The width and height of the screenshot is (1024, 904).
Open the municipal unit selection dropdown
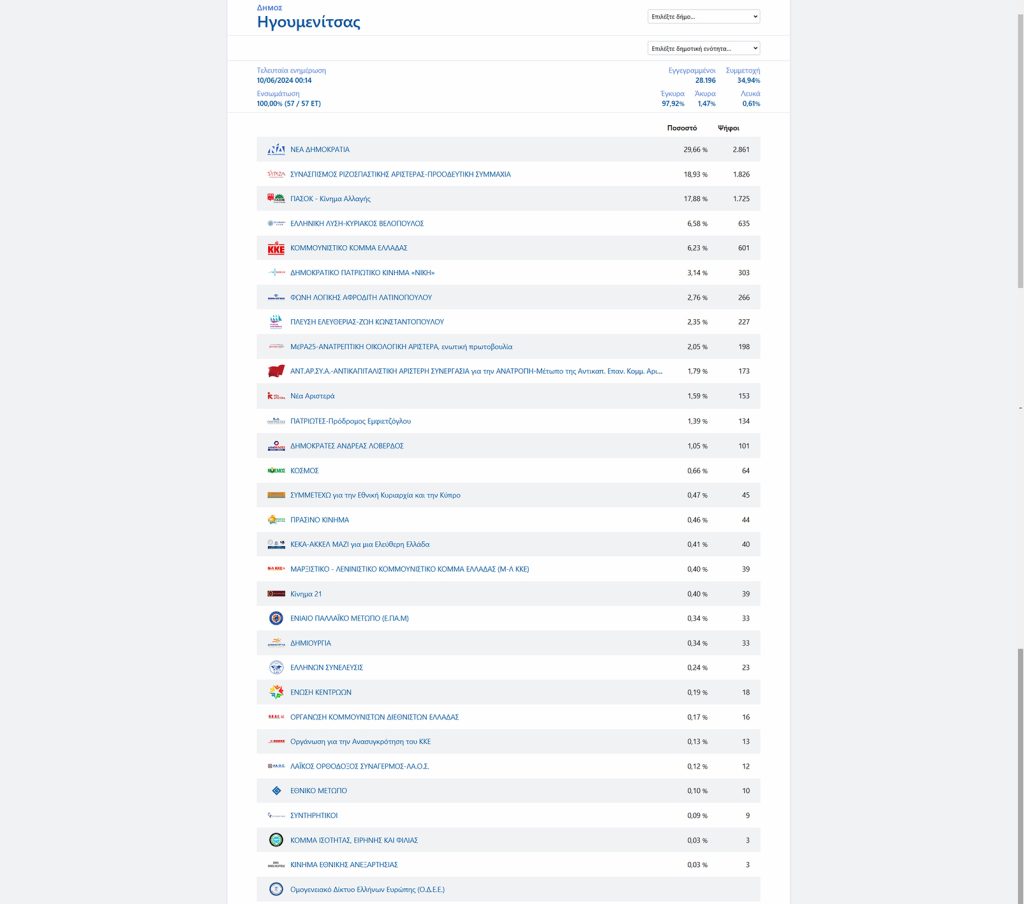tap(703, 48)
